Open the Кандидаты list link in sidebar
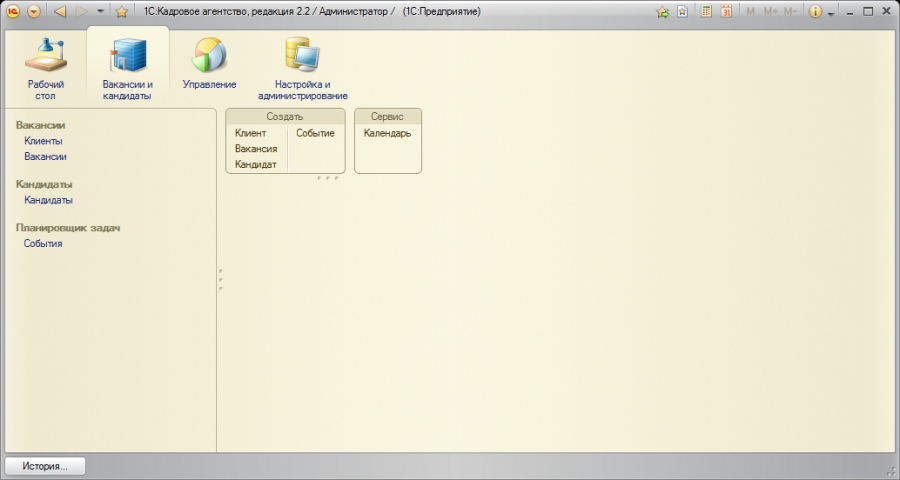Viewport: 900px width, 480px height. click(x=48, y=200)
